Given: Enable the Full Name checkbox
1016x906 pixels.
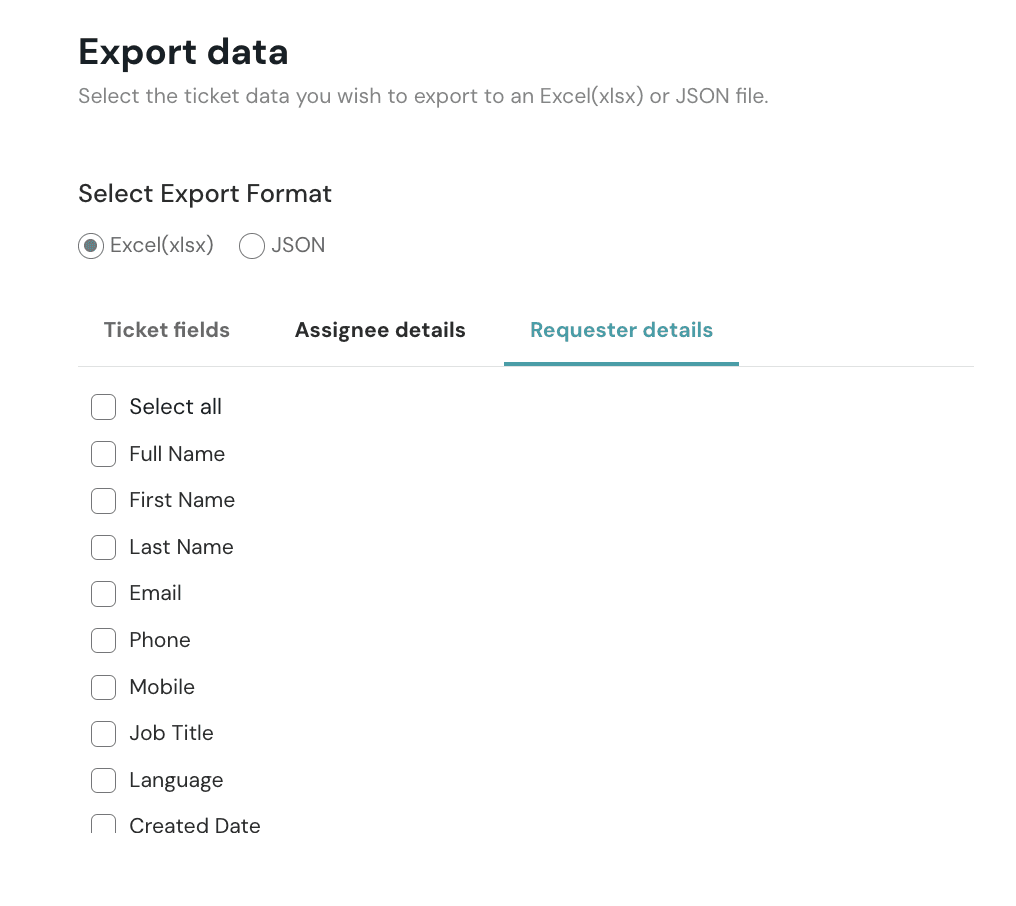Looking at the screenshot, I should (104, 454).
